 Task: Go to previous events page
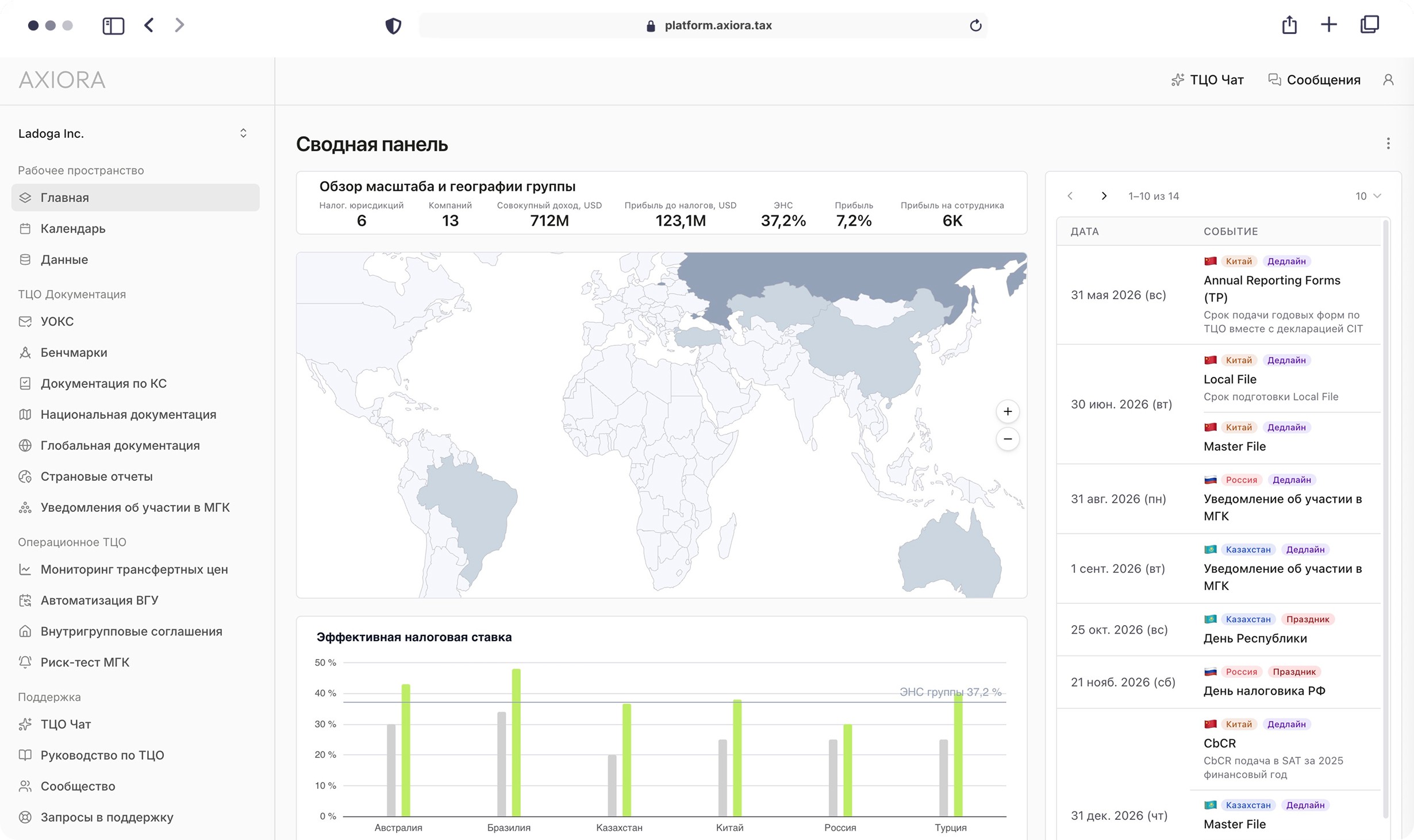1070,196
